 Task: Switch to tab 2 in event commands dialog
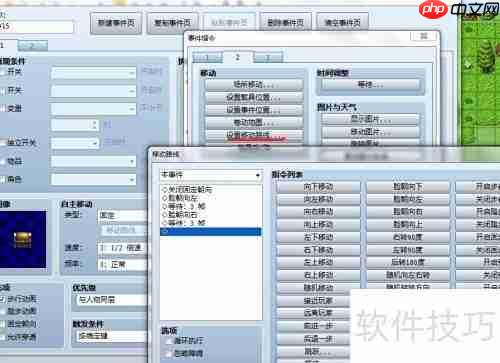[x=238, y=57]
